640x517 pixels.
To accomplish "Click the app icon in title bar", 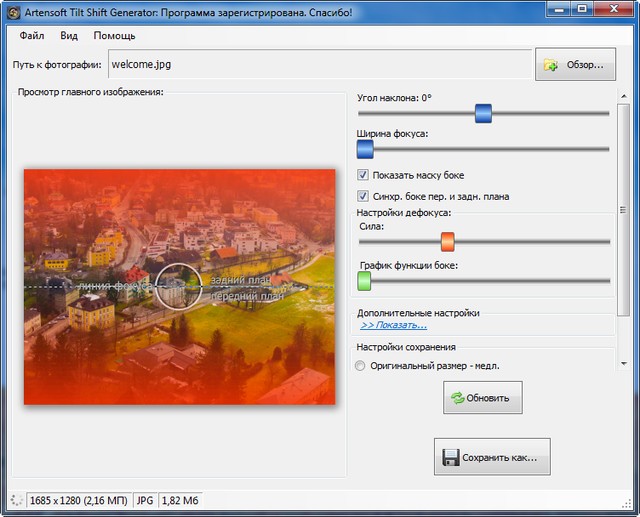I will point(13,13).
